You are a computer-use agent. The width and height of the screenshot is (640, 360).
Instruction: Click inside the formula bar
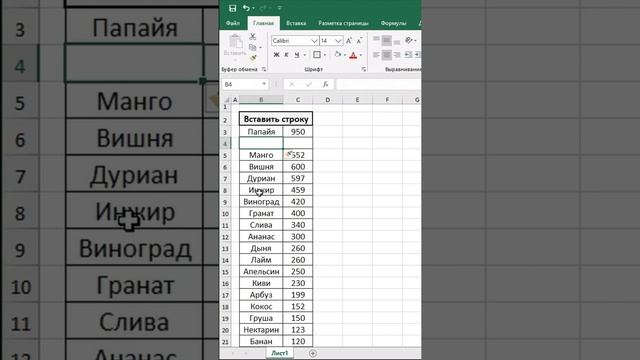coord(378,84)
